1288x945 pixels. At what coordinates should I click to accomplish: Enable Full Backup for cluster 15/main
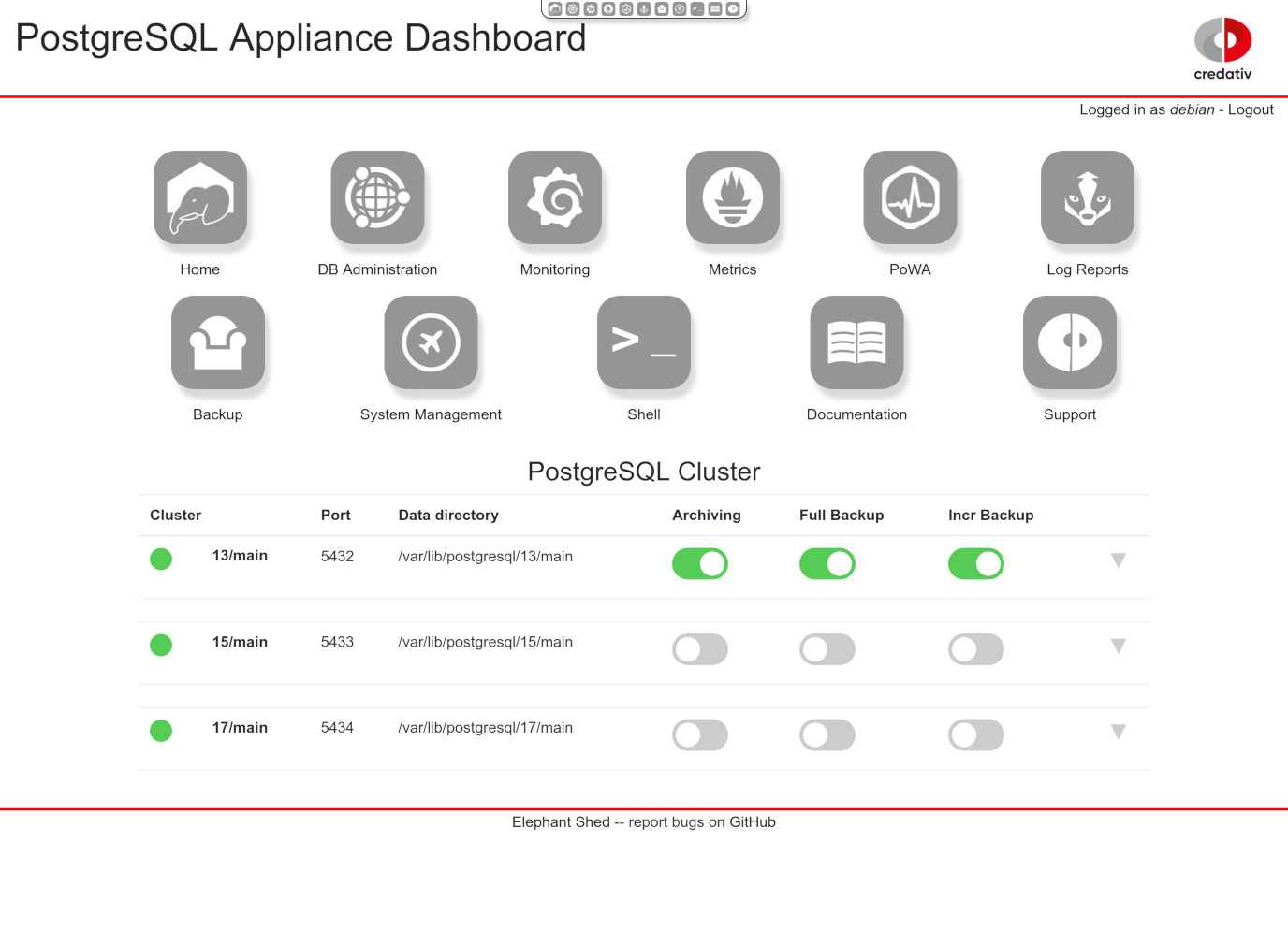tap(827, 649)
